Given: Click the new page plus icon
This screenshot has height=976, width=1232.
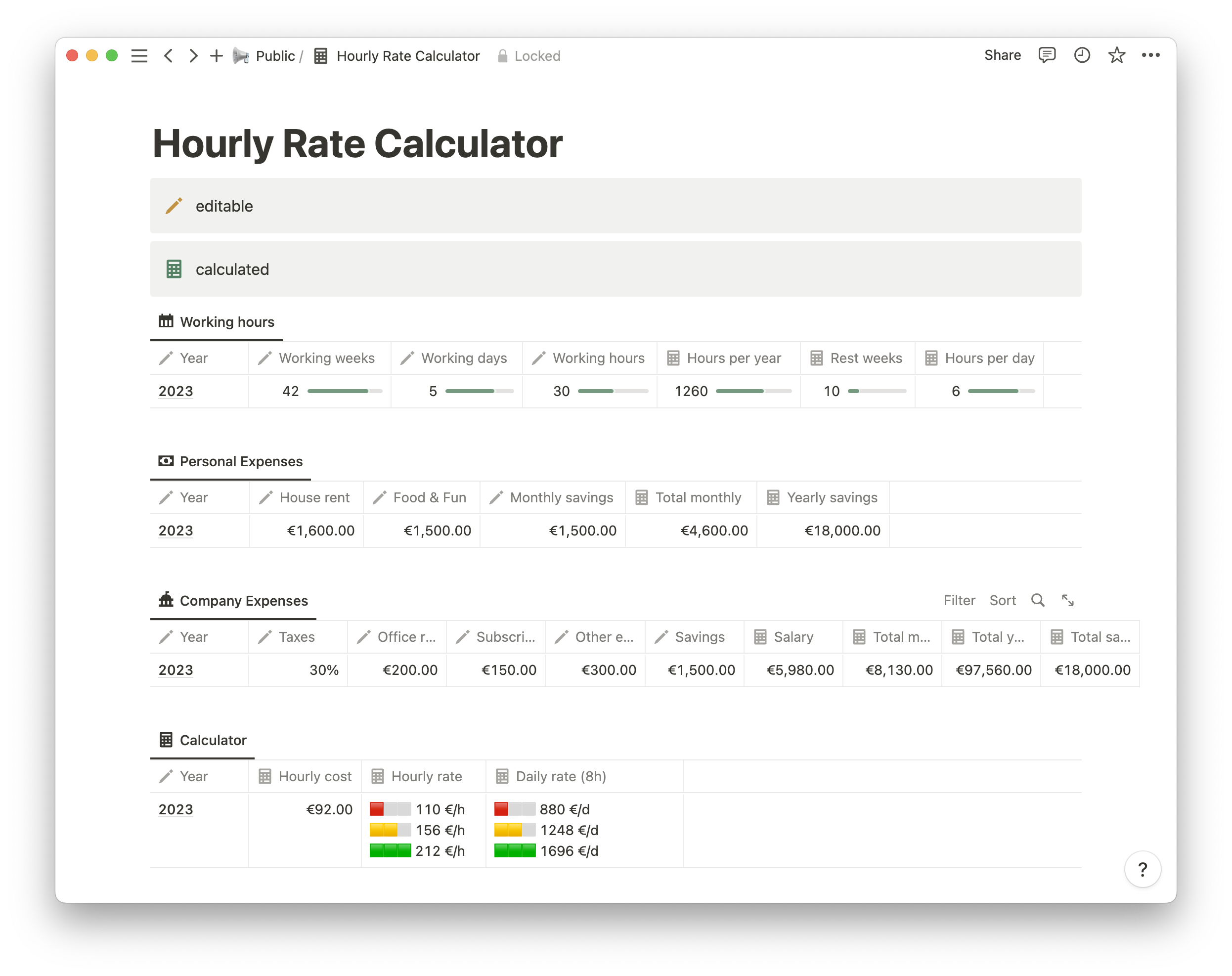Looking at the screenshot, I should coord(216,55).
